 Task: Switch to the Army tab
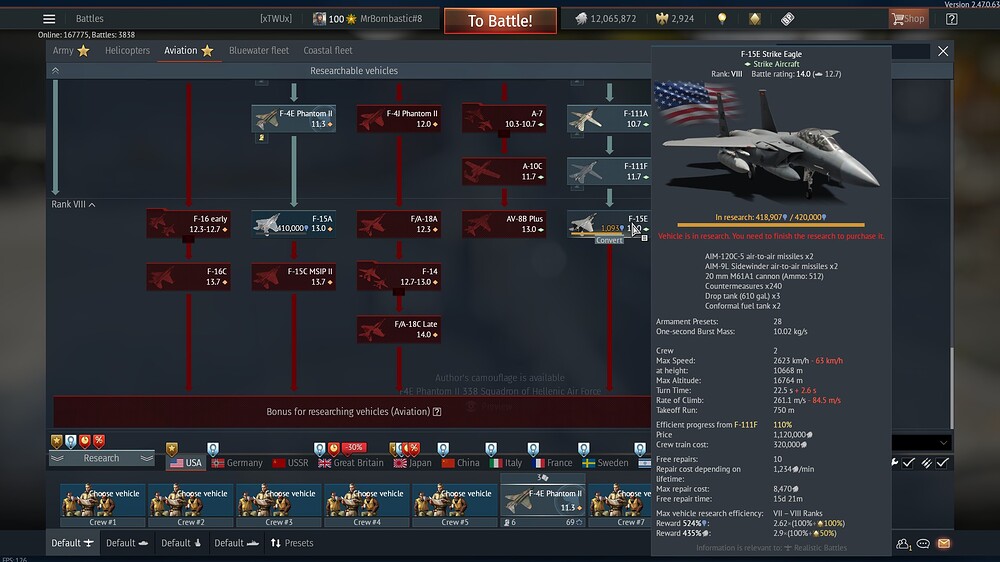point(71,50)
